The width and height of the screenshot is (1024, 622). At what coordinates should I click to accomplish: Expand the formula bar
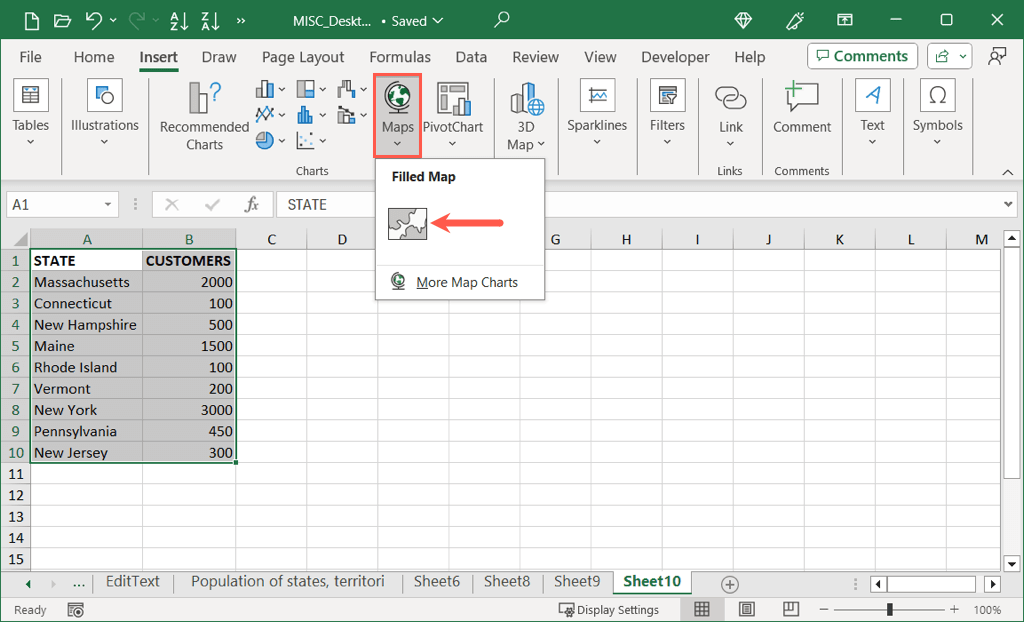[1008, 205]
